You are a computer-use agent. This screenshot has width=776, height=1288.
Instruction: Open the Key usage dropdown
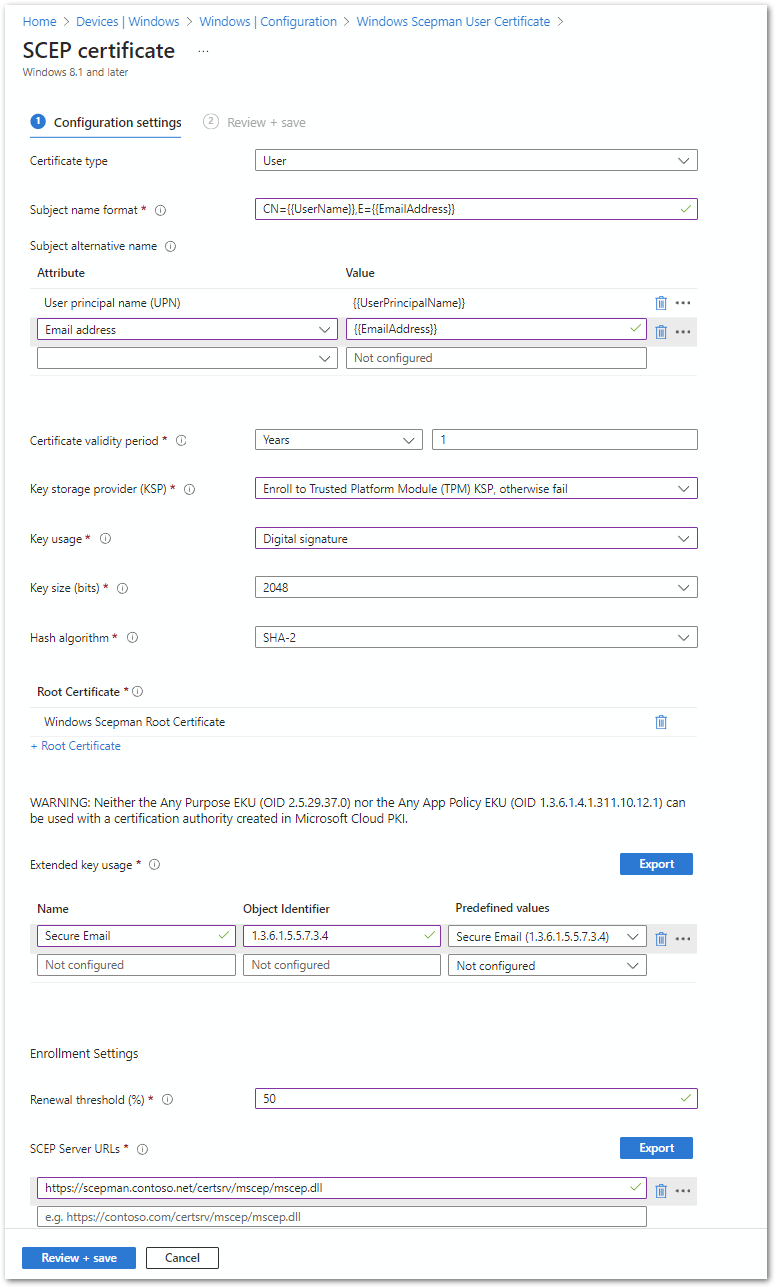(x=476, y=539)
